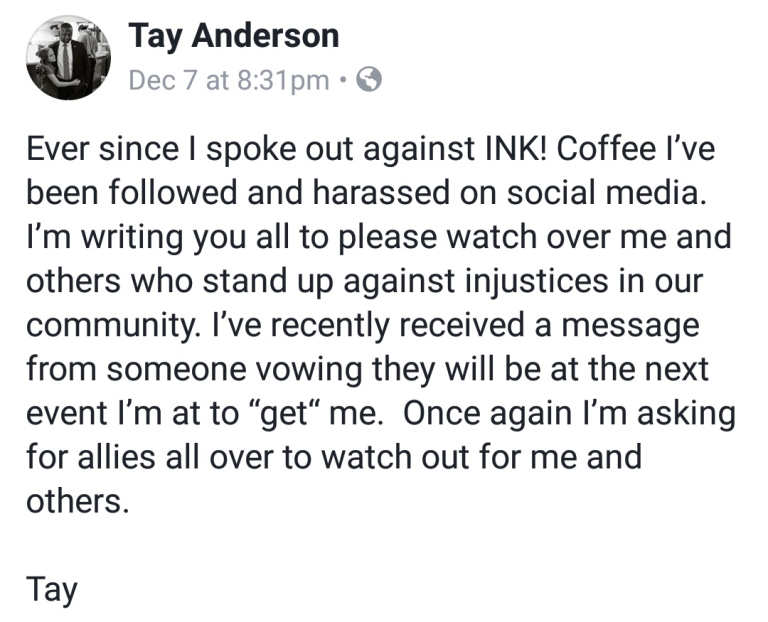Click the dot separator beside timestamp
This screenshot has height=622, width=768.
pos(344,79)
